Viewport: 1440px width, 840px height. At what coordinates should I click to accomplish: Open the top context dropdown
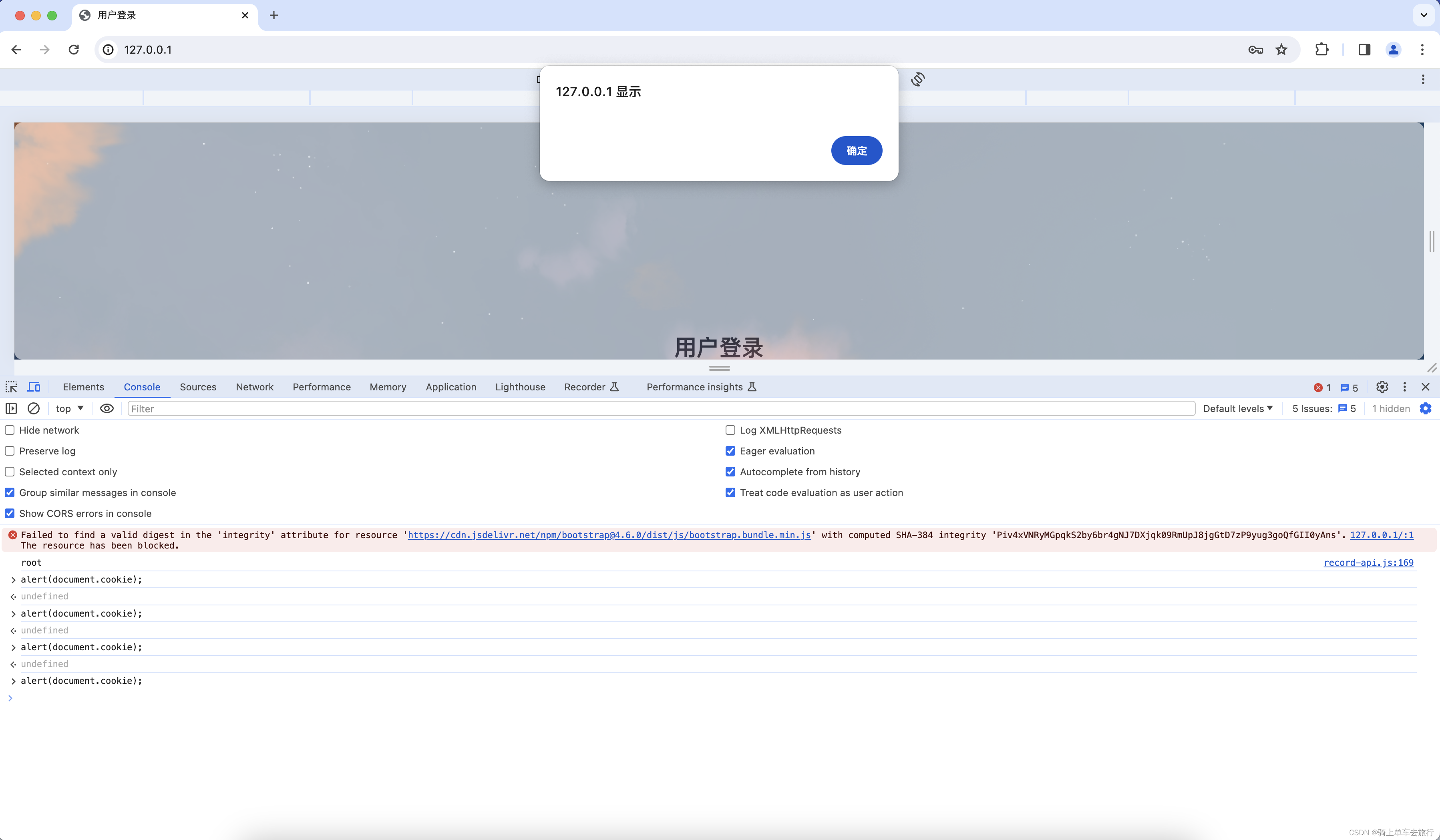tap(69, 408)
